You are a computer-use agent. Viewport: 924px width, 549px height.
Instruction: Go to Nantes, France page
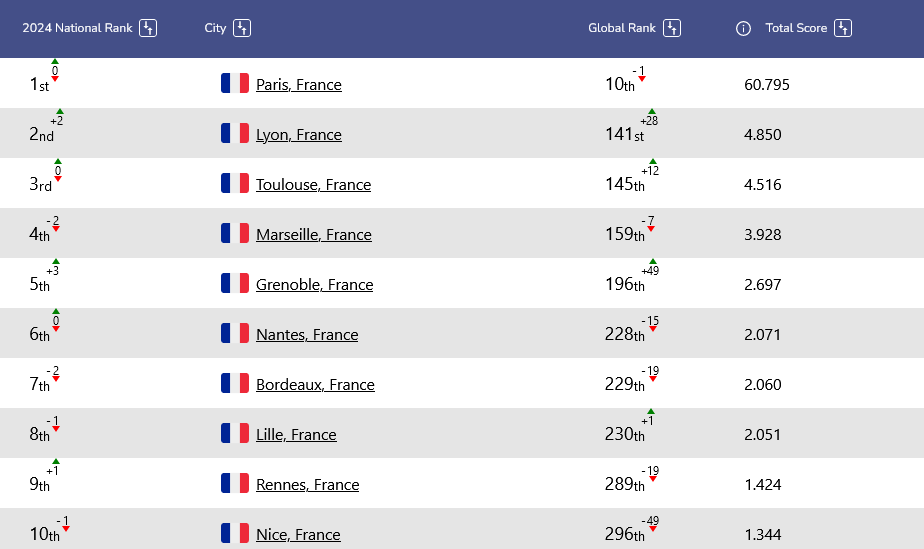point(307,335)
